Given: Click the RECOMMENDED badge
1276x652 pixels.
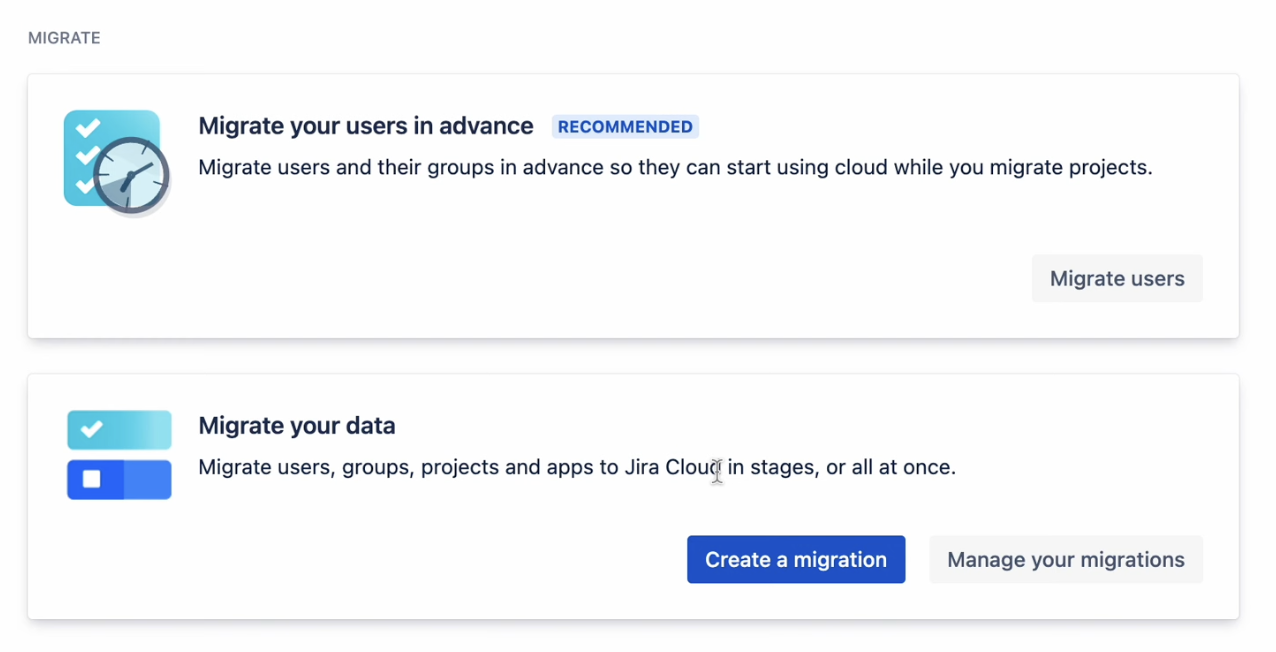Looking at the screenshot, I should coord(625,127).
